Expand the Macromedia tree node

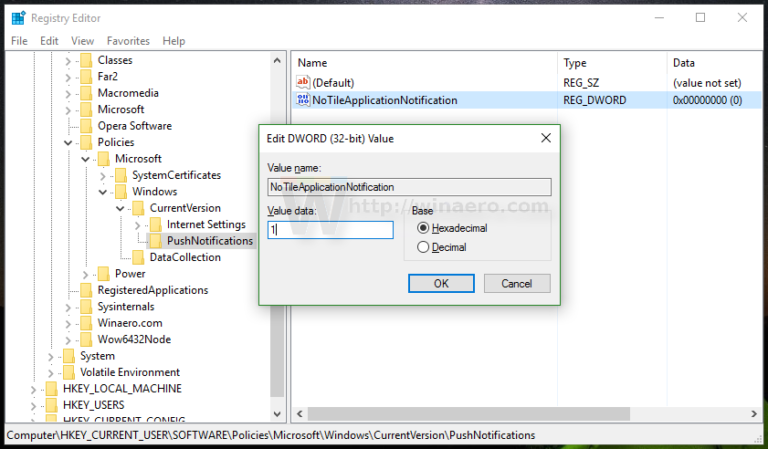click(69, 93)
